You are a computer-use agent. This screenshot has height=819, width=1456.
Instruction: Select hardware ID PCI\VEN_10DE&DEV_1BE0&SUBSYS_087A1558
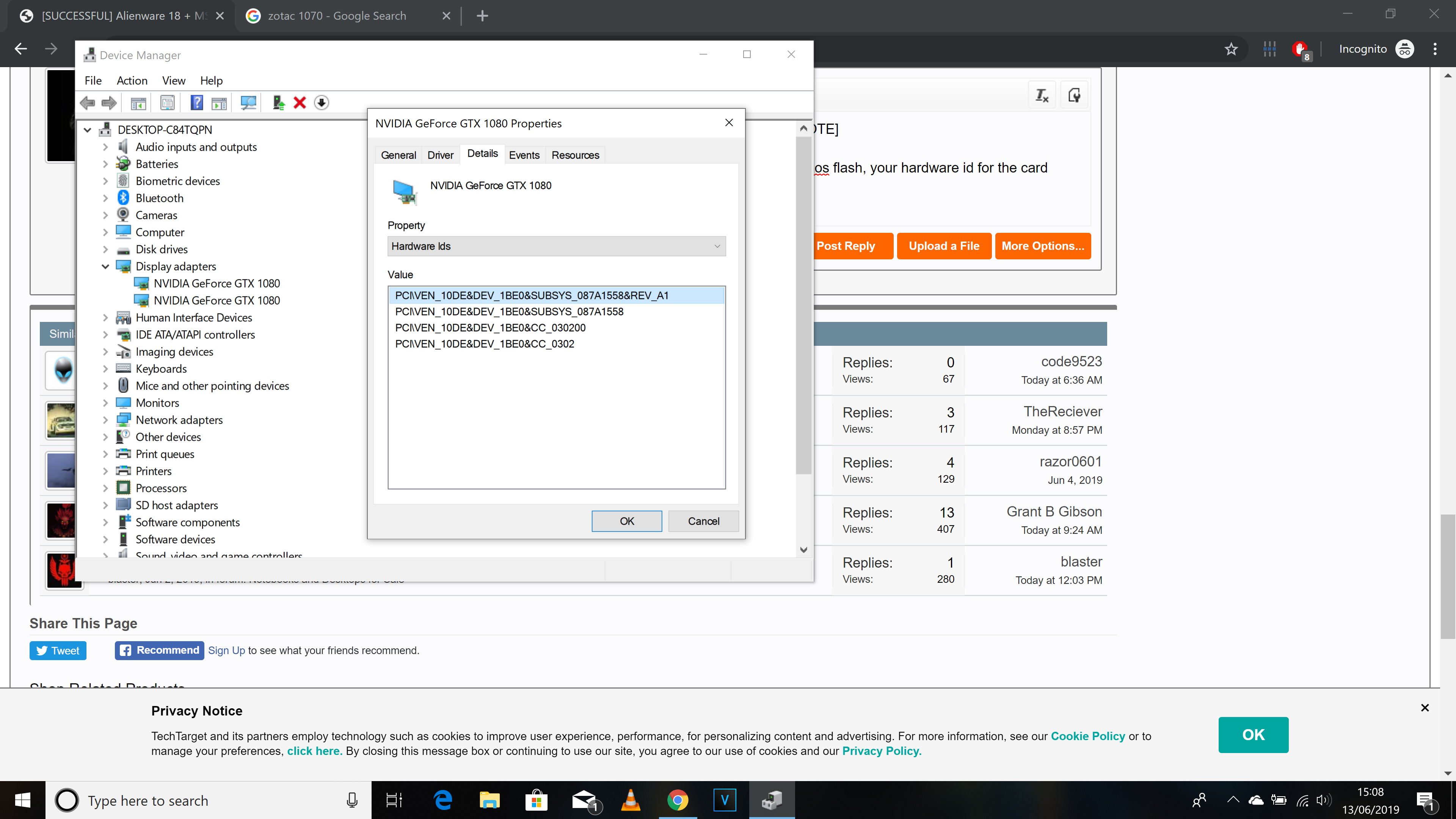509,311
